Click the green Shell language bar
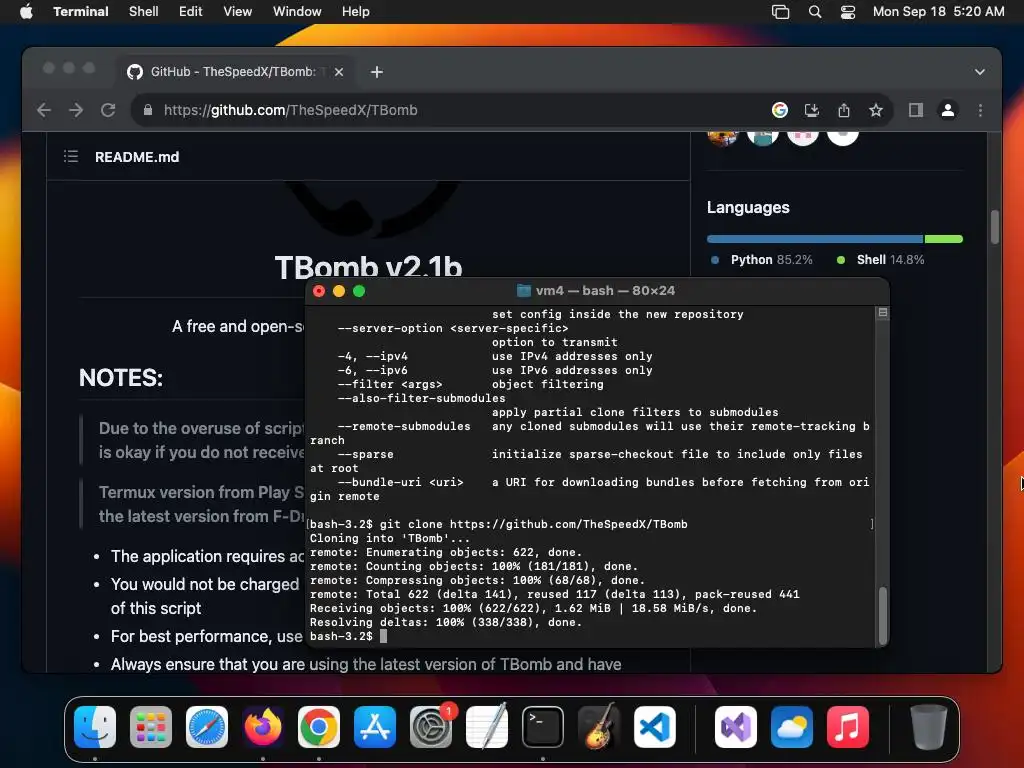Screen dimensions: 1024x768 [944, 239]
